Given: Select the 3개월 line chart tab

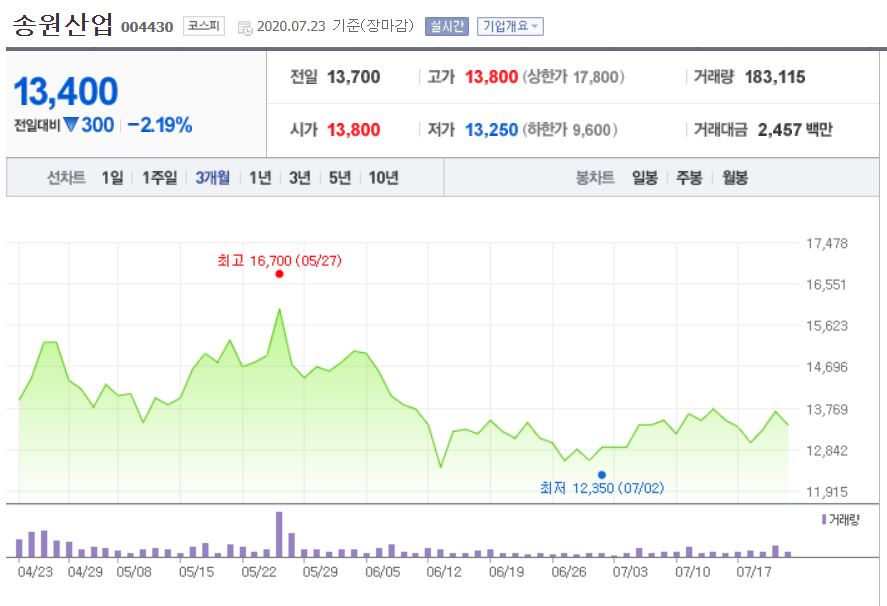Looking at the screenshot, I should coord(213,178).
